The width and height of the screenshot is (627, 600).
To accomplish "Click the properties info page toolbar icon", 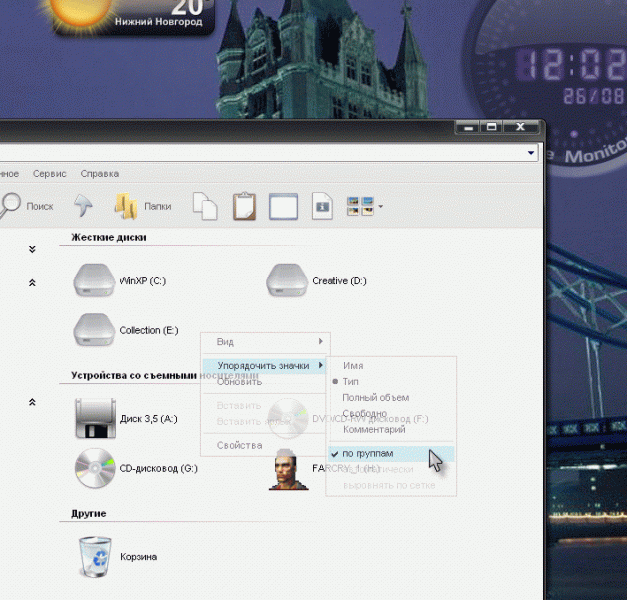I will click(x=322, y=206).
